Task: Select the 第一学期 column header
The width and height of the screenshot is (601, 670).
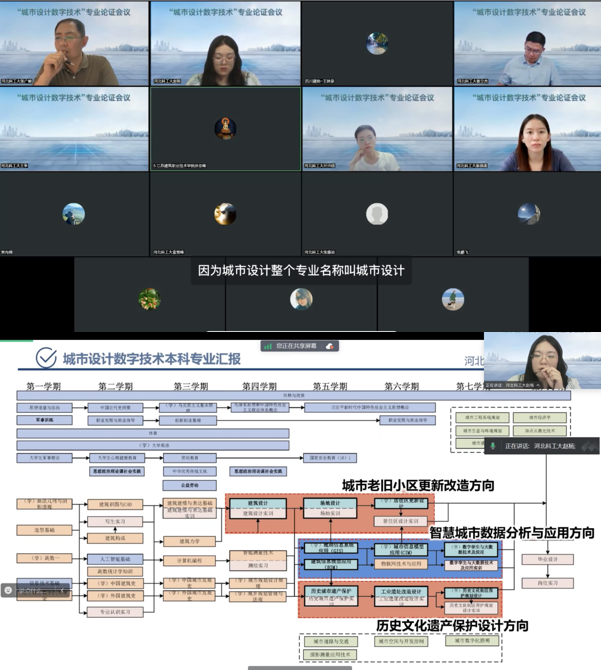Action: click(46, 386)
